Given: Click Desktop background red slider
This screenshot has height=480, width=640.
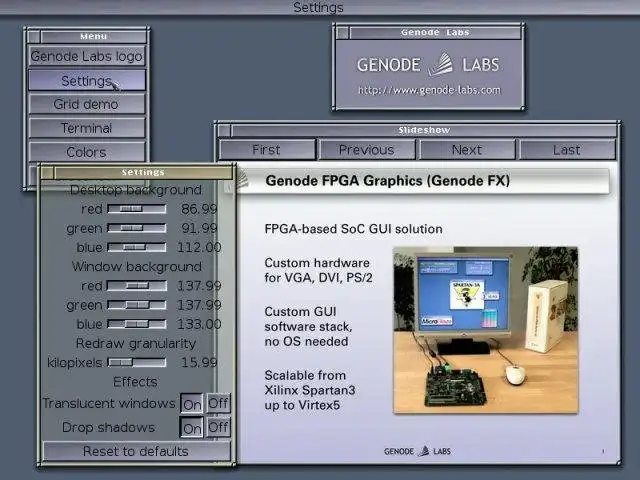Looking at the screenshot, I should pyautogui.click(x=137, y=209).
